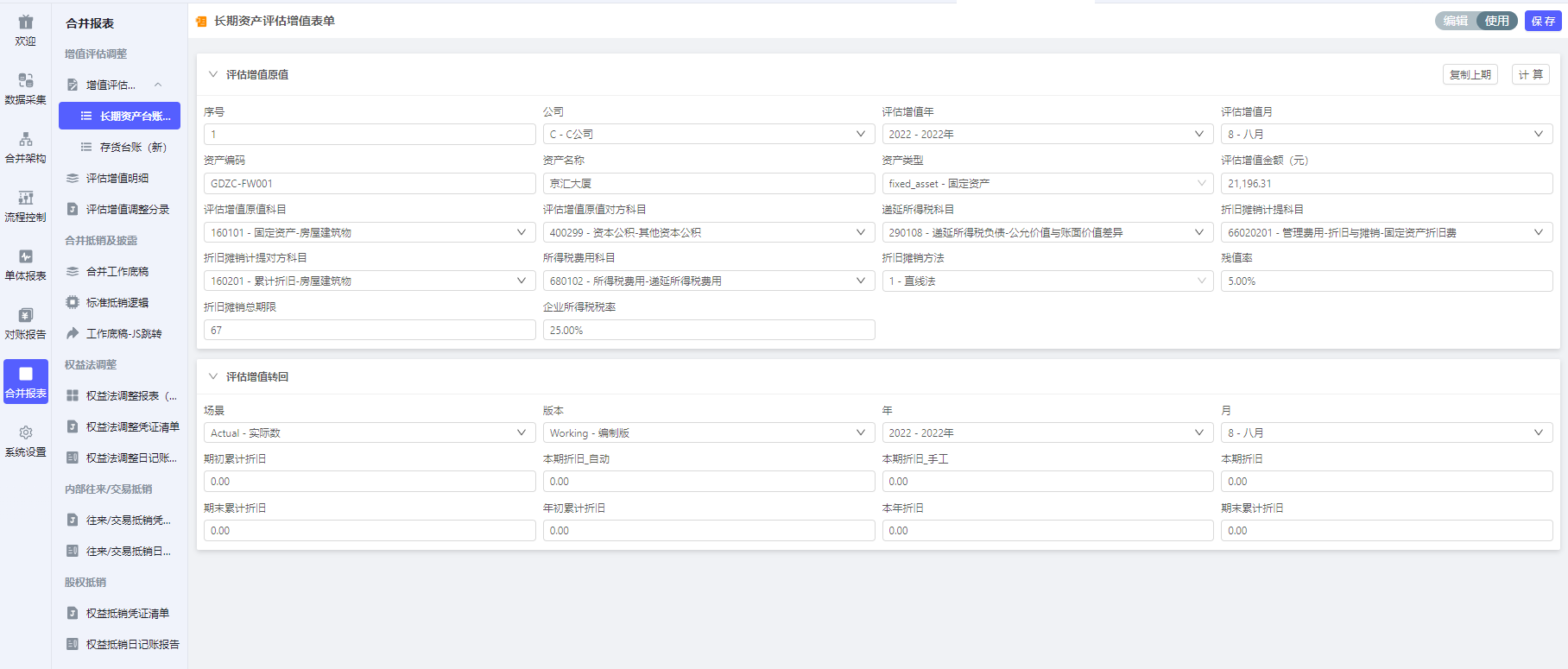1568x669 pixels.
Task: Open 存货台账（新） menu item
Action: pos(133,147)
